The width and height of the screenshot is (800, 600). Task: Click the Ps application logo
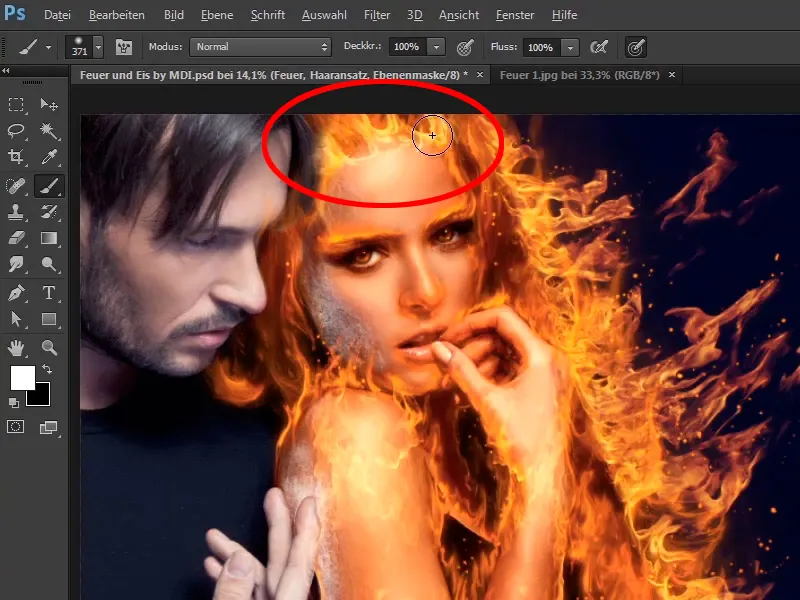point(14,13)
